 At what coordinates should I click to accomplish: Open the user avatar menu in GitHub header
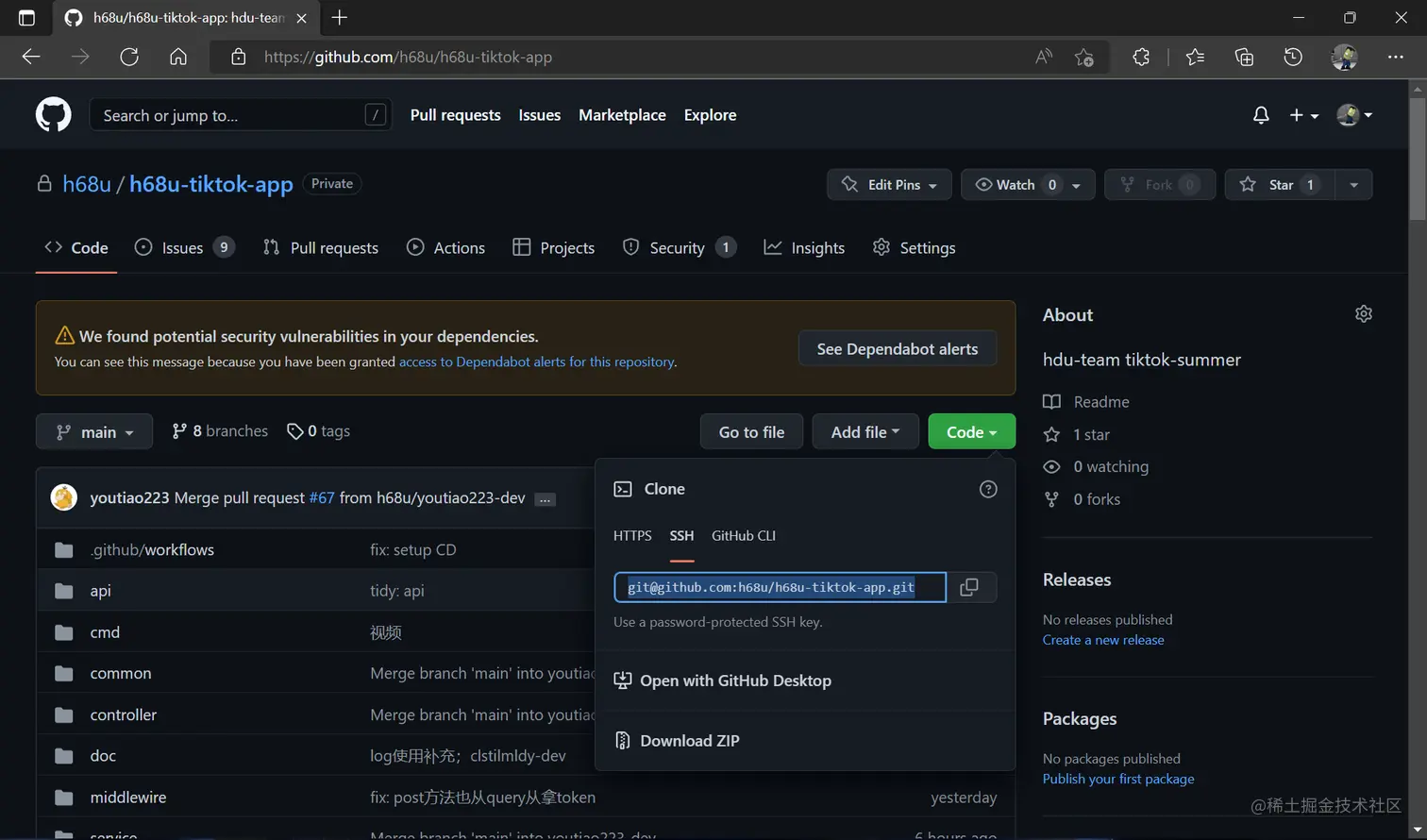click(1354, 115)
